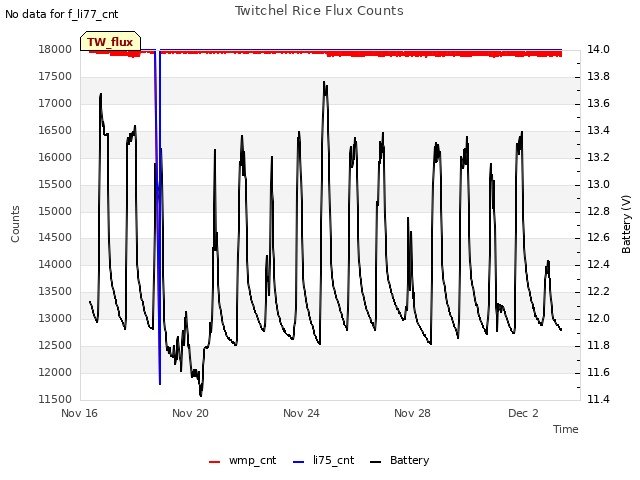This screenshot has width=640, height=480.
Task: Click the 16500 counts axis label
Action: [55, 130]
